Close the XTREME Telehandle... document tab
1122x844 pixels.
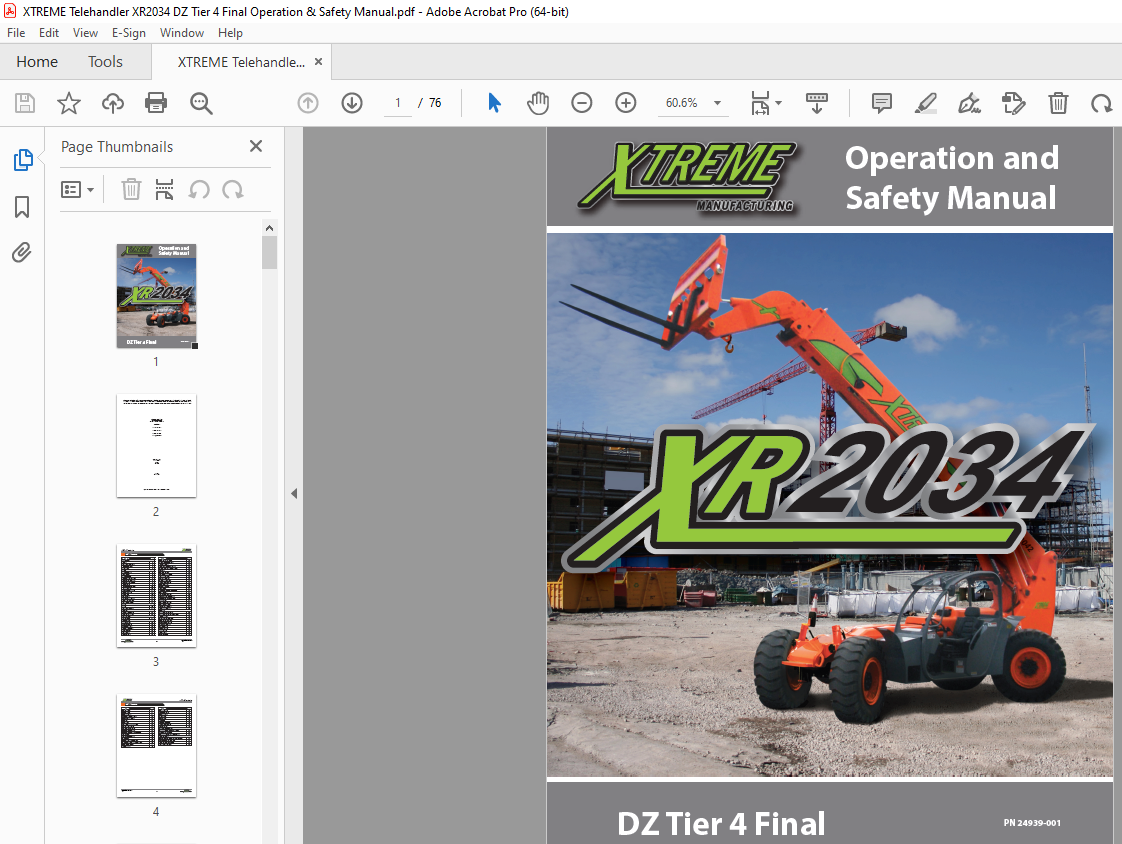click(318, 62)
